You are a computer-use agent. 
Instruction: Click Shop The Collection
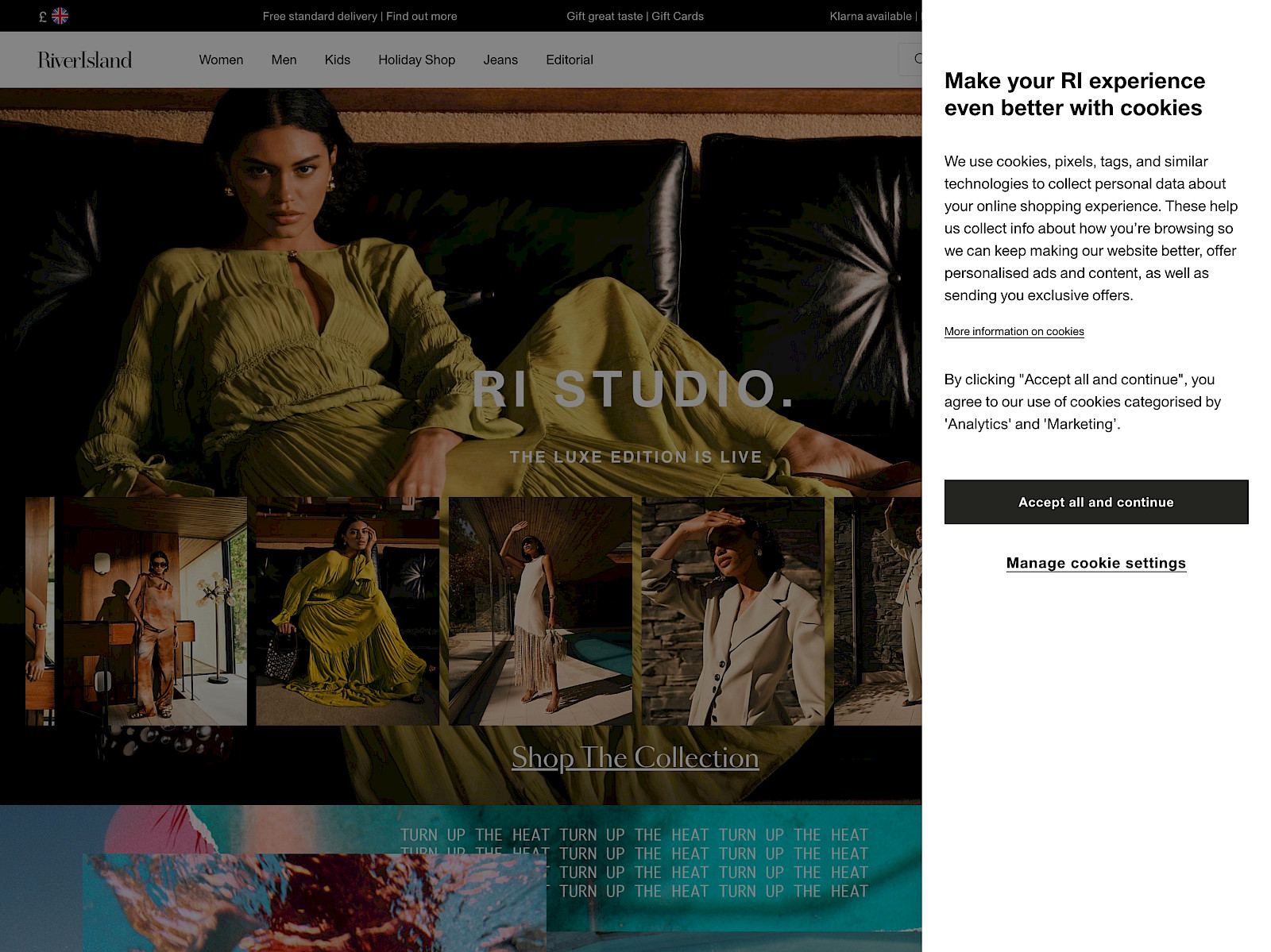[635, 758]
